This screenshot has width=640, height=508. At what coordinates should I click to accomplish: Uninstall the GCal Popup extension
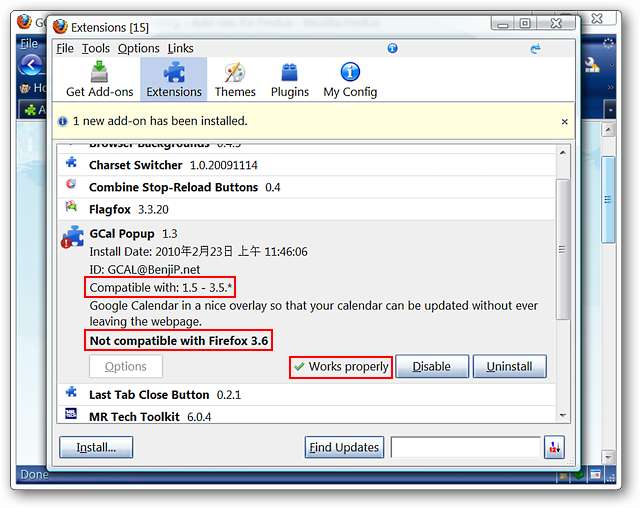click(x=509, y=366)
